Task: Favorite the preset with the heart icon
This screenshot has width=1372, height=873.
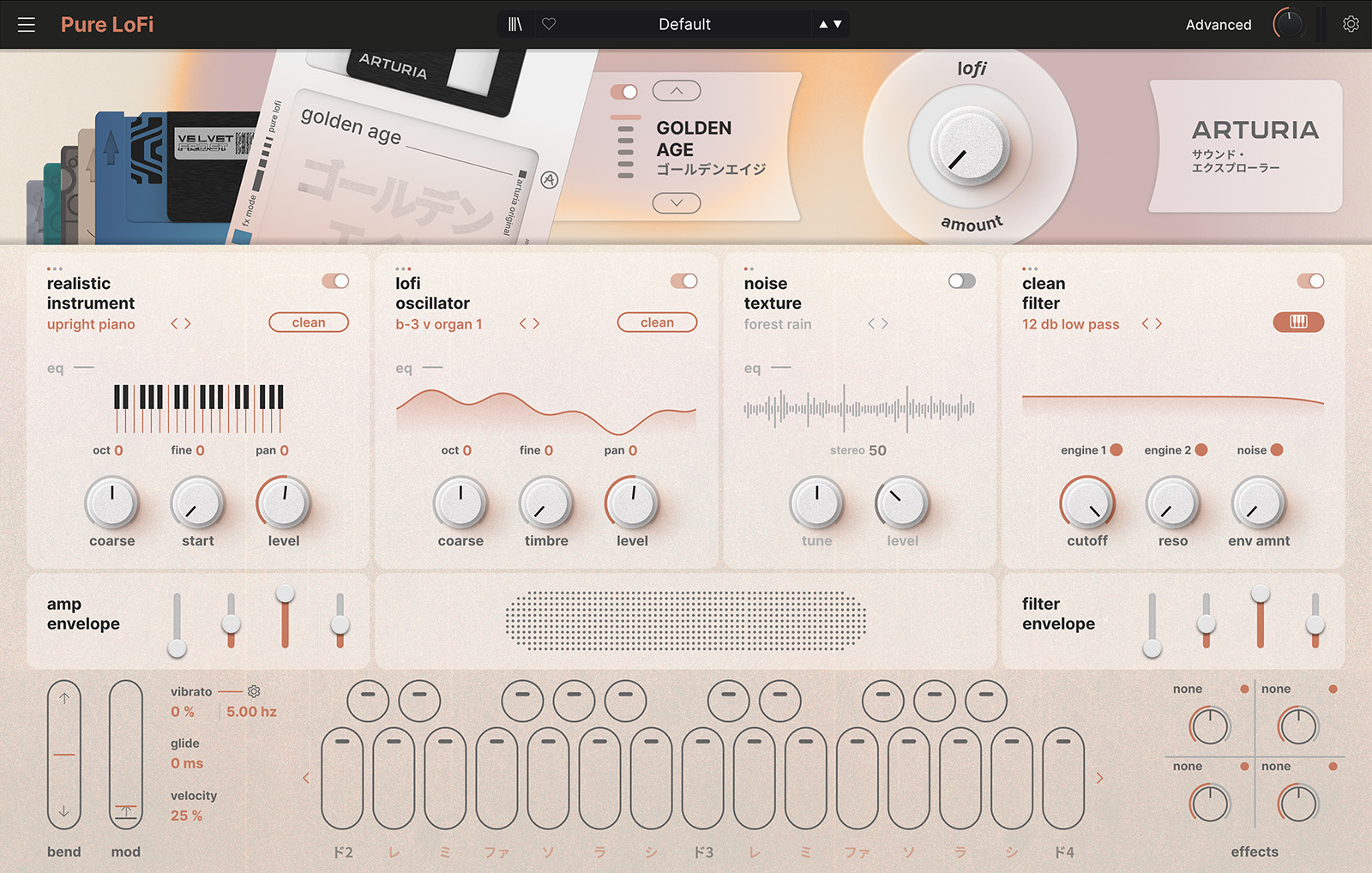Action: coord(549,24)
